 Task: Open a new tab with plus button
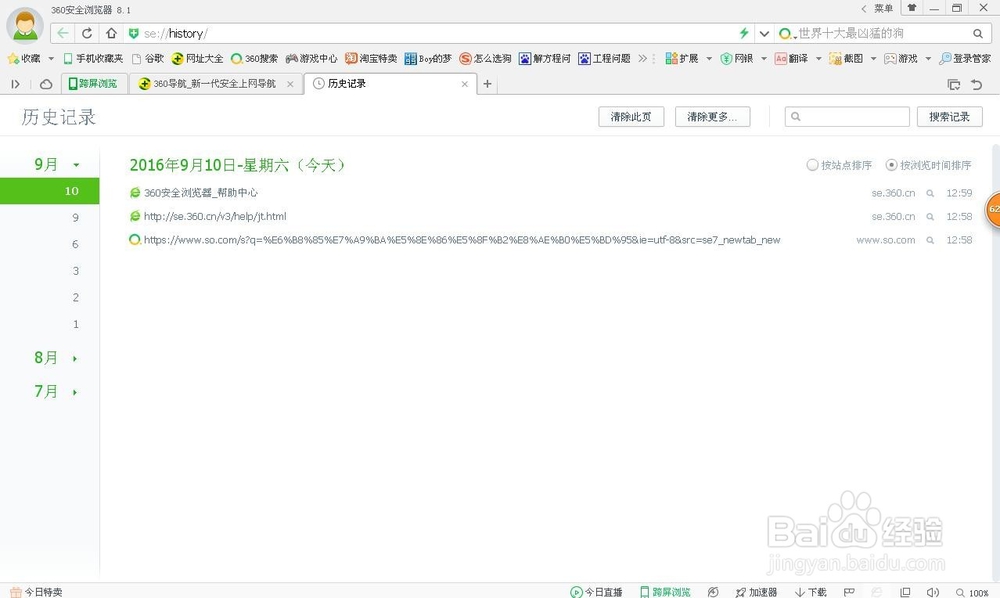coord(487,84)
